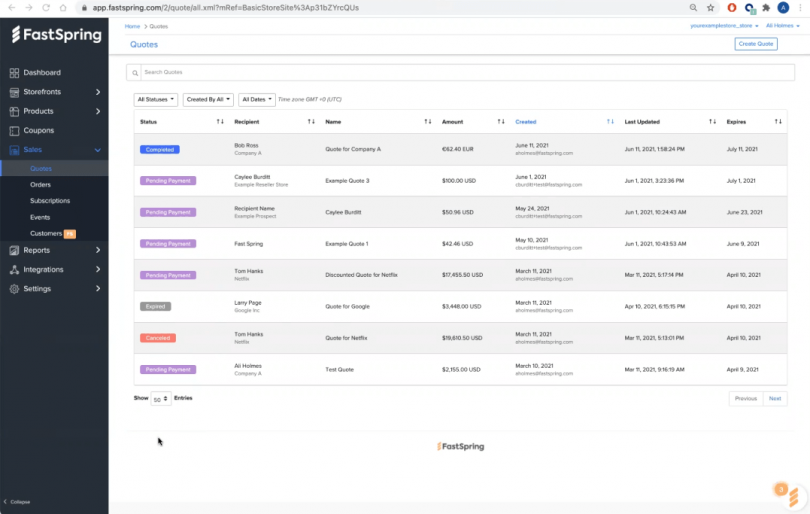Change the Show entries stepper
This screenshot has width=810, height=514.
[x=161, y=399]
